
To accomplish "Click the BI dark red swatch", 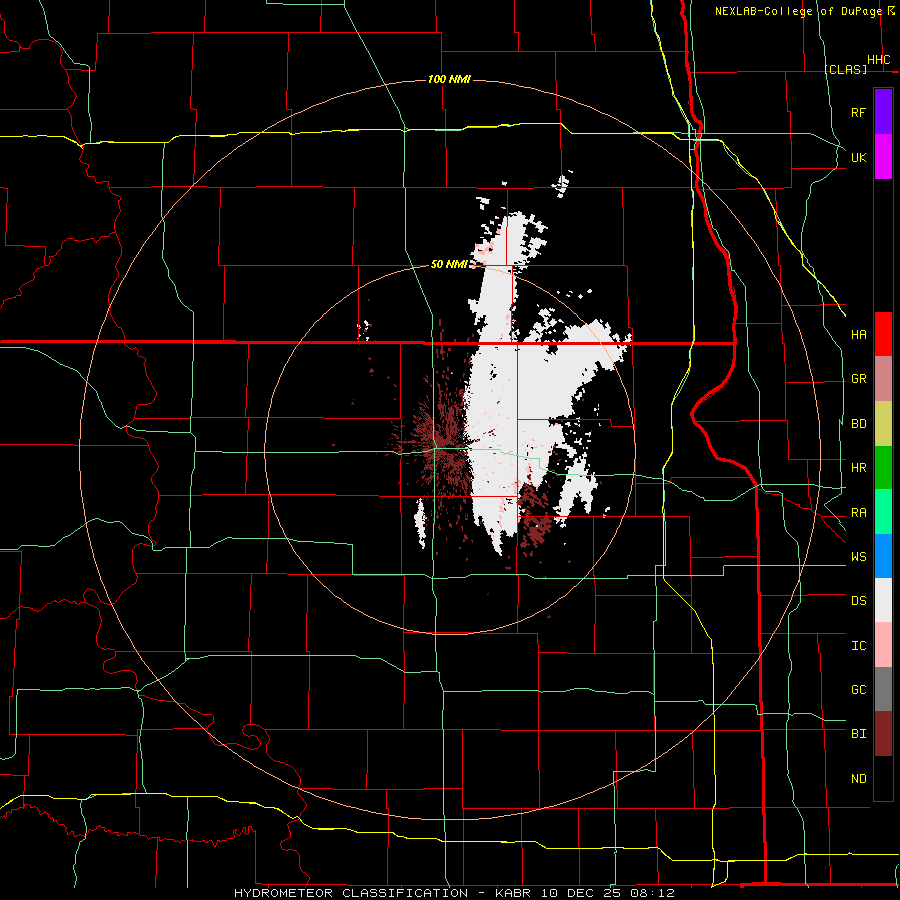I will point(883,734).
